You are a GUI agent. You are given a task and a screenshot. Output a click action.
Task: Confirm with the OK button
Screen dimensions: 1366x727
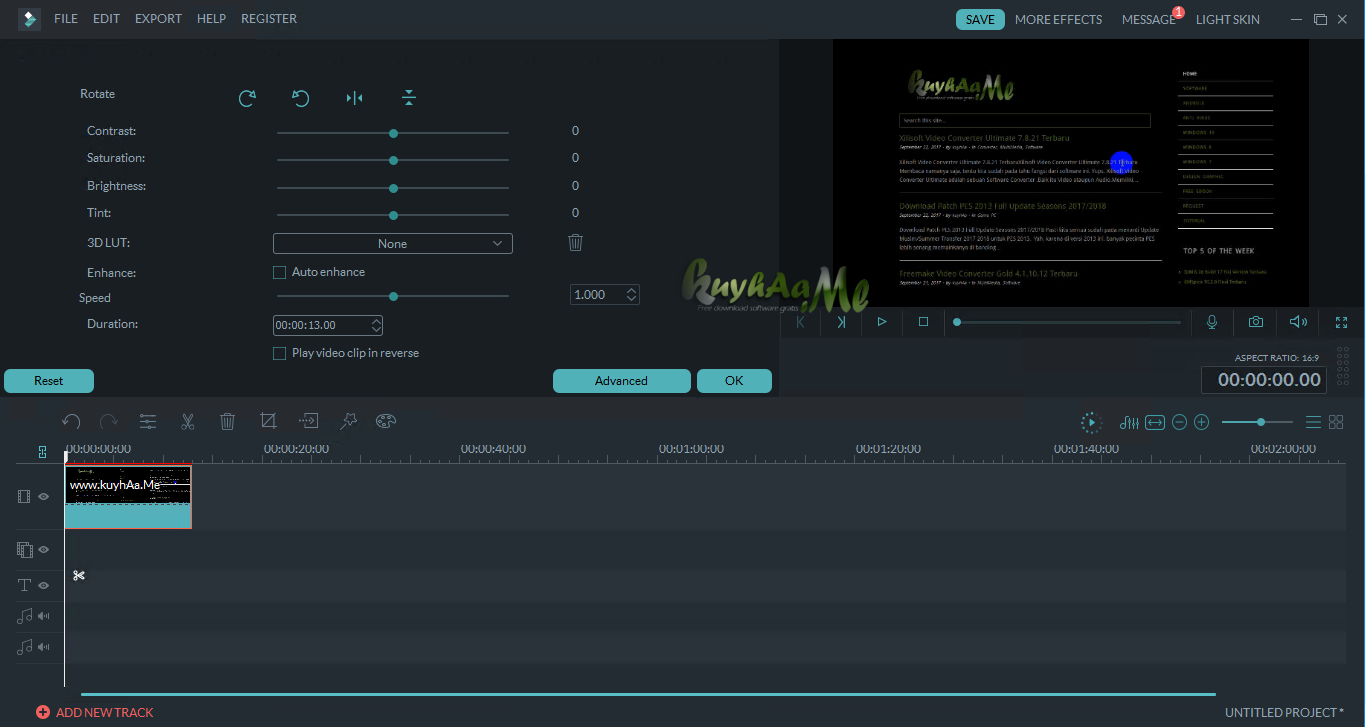734,381
